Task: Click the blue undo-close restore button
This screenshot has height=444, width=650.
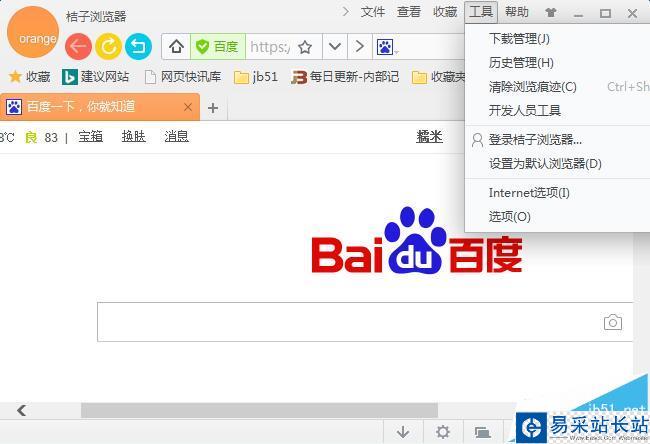Action: click(x=138, y=46)
